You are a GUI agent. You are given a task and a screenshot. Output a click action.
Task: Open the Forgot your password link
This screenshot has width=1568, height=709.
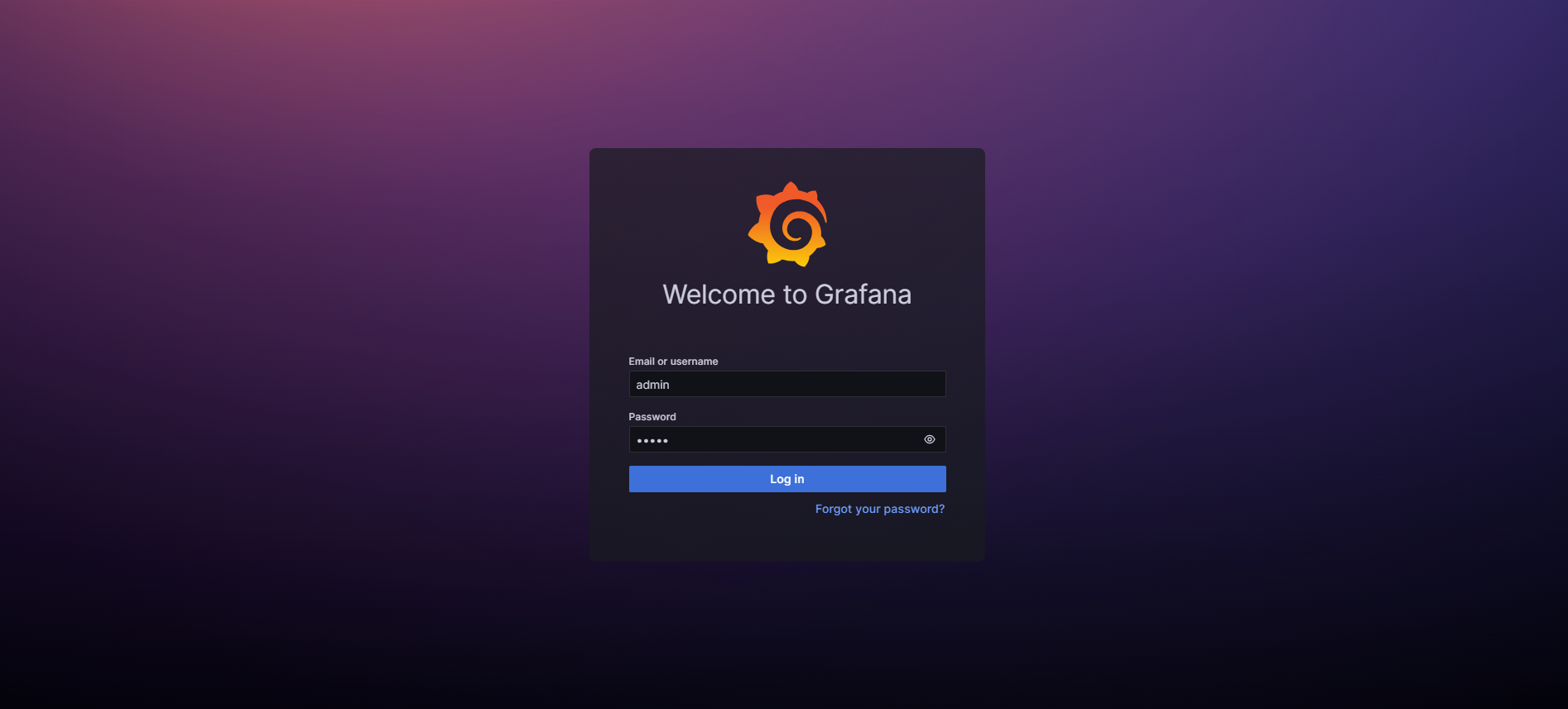coord(879,509)
